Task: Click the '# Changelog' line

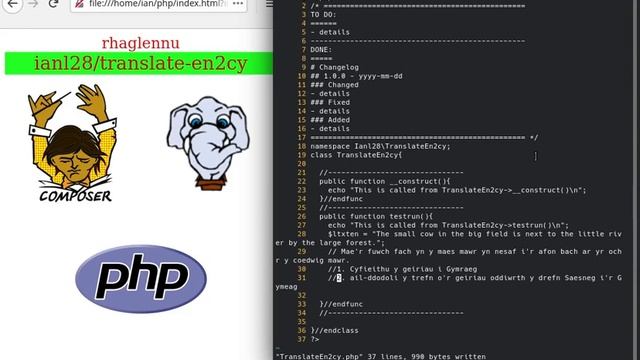Action: tap(334, 67)
